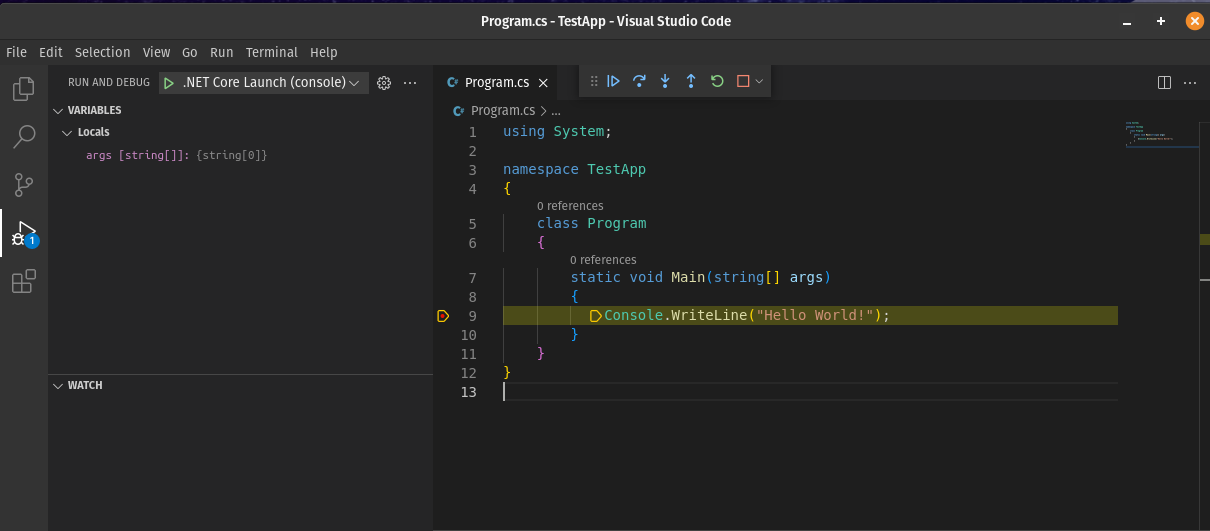Maximize the VS Code window
The image size is (1210, 531).
(x=1161, y=21)
